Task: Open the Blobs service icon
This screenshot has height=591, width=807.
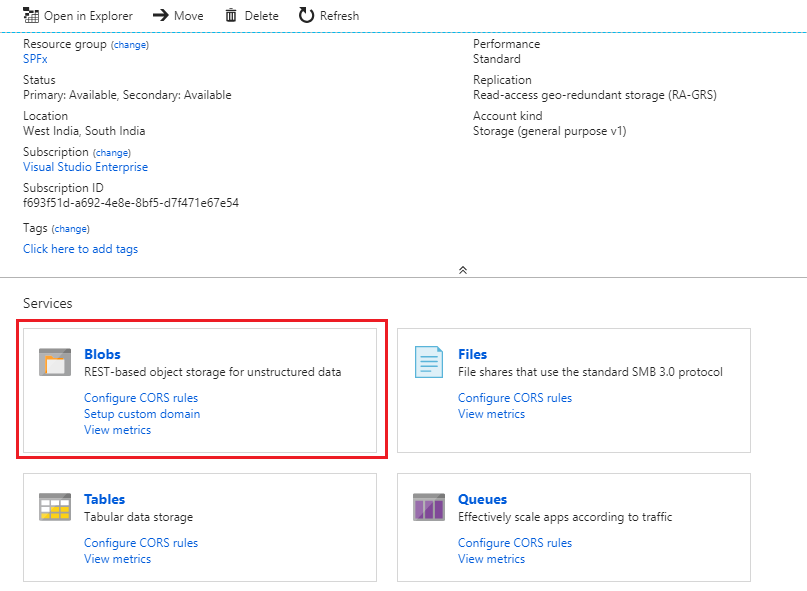Action: pyautogui.click(x=55, y=362)
